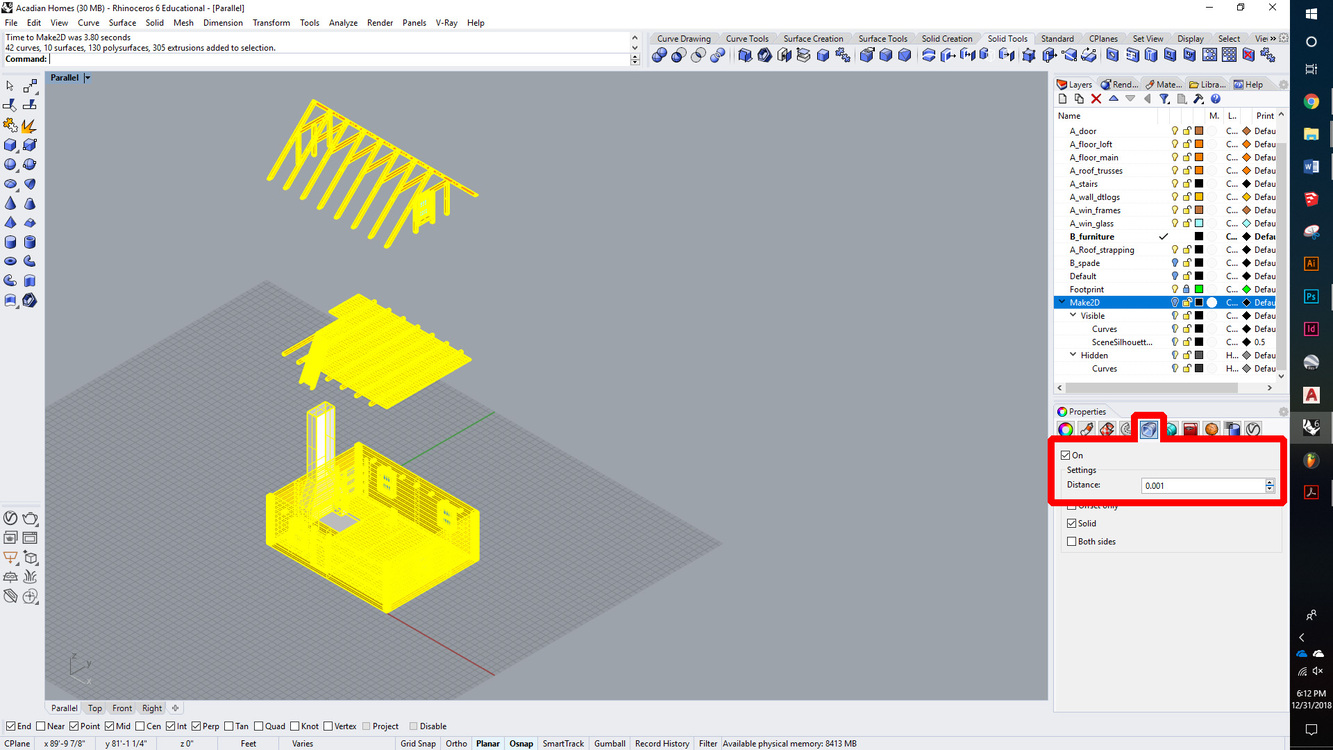Image resolution: width=1333 pixels, height=750 pixels.
Task: Switch to the Front viewport tab
Action: coord(121,707)
